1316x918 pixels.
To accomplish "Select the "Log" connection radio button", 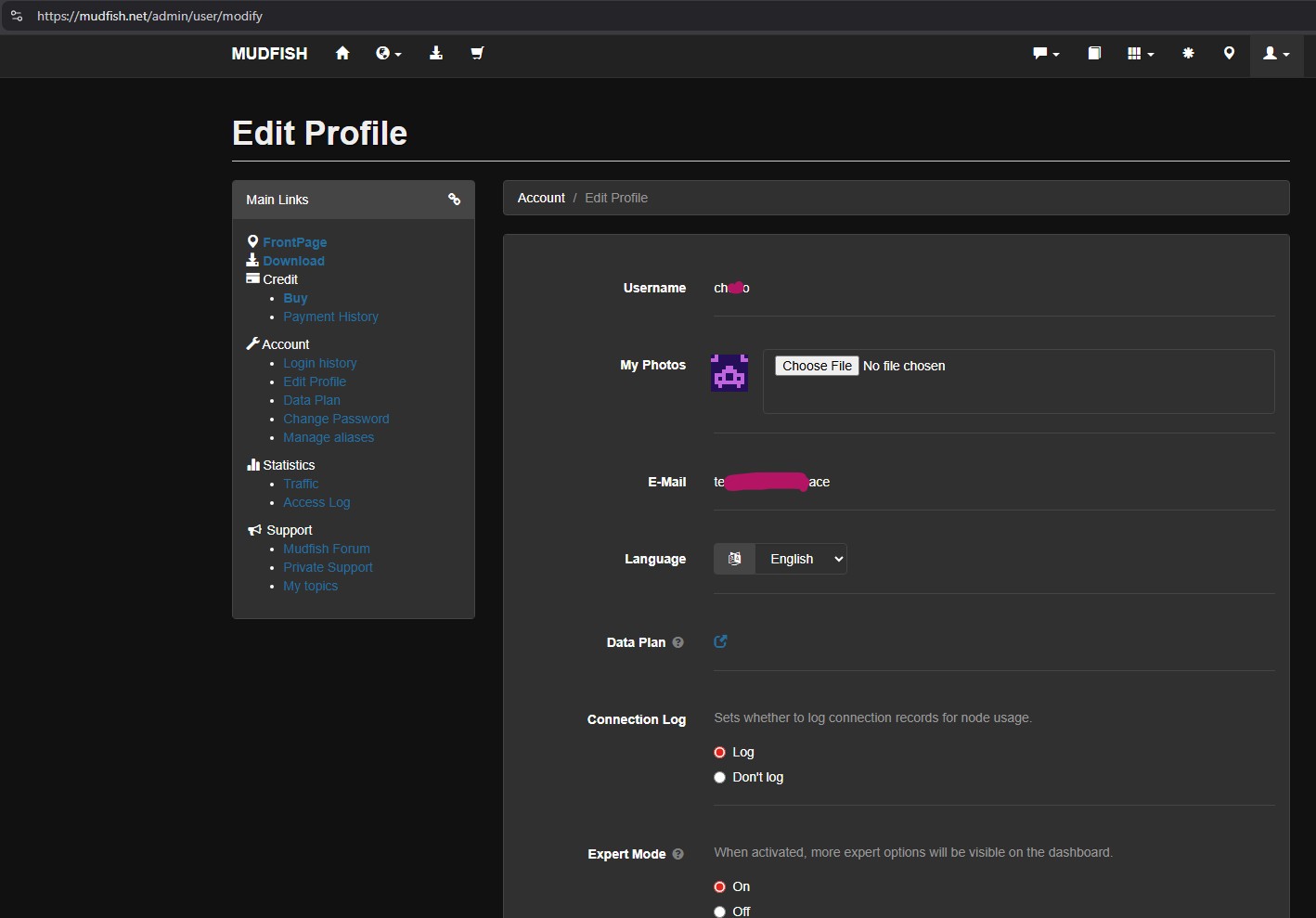I will click(x=719, y=753).
